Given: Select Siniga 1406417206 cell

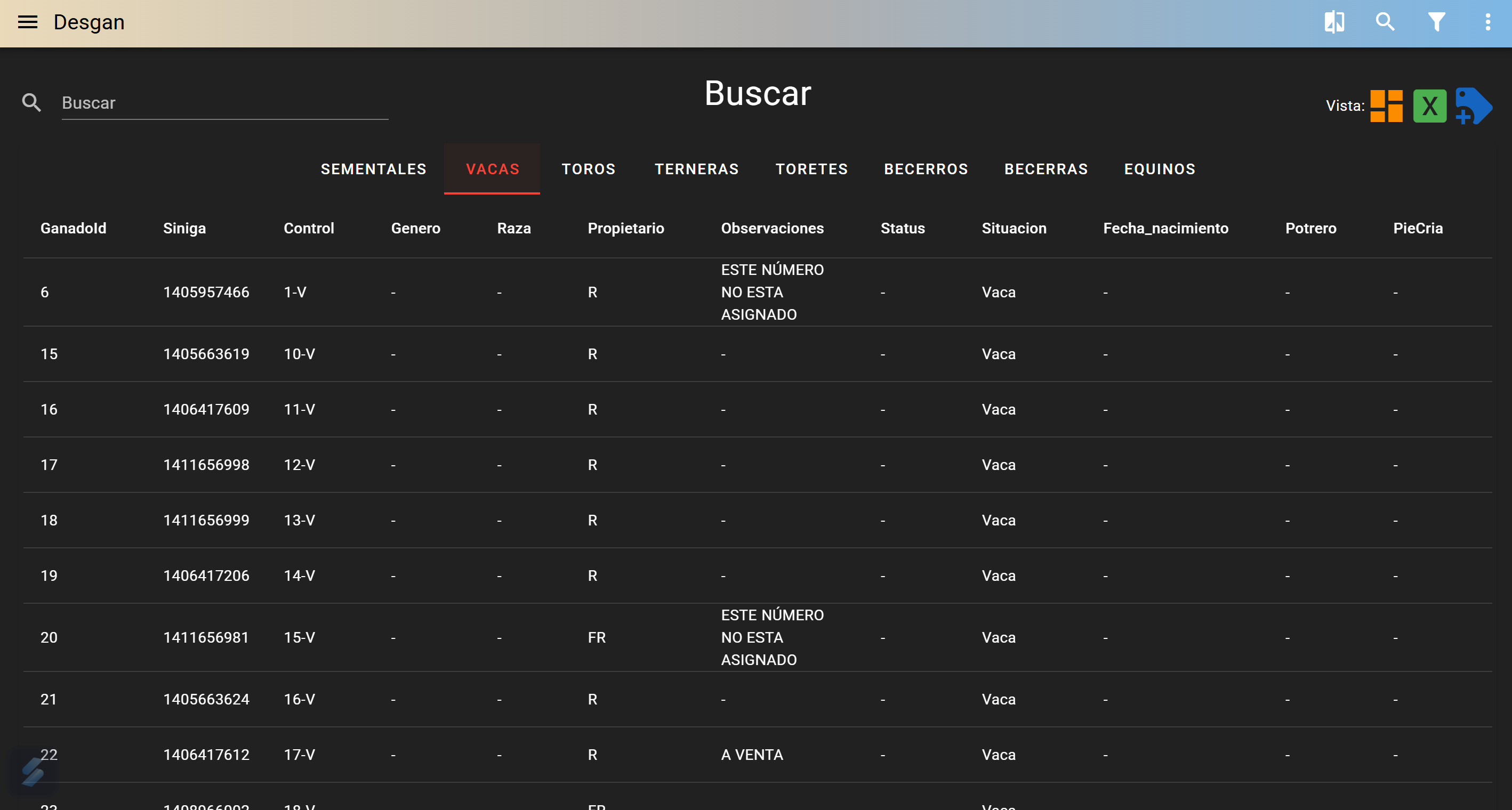Looking at the screenshot, I should (206, 576).
